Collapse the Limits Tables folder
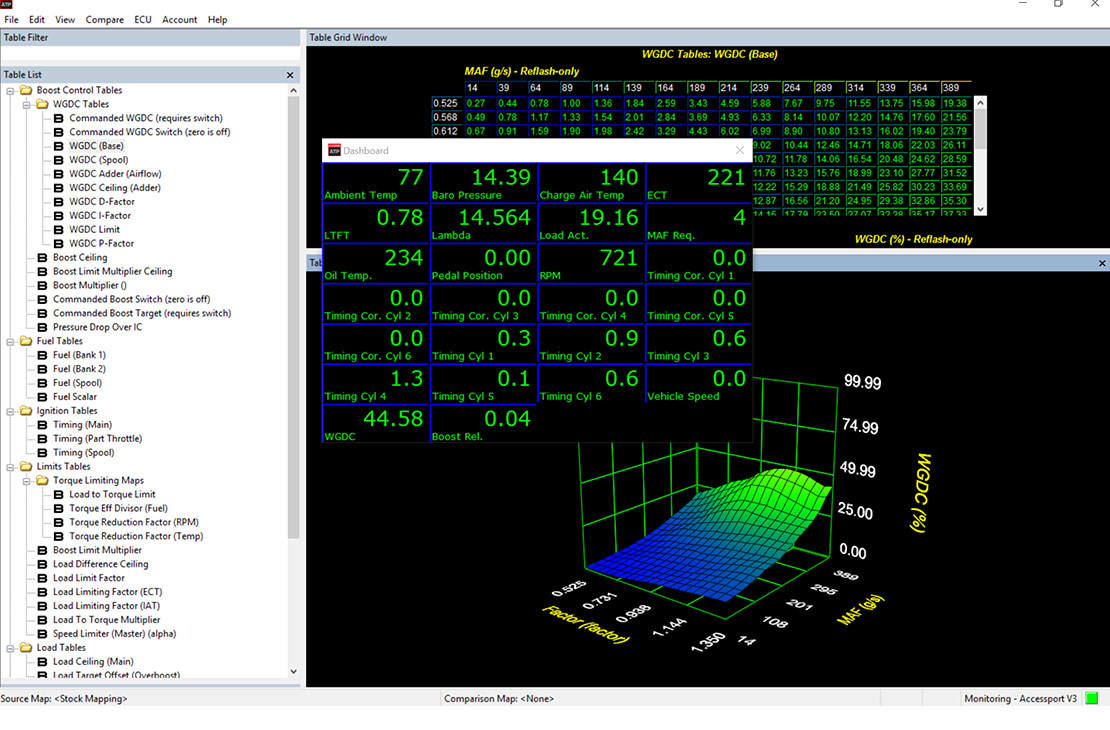The width and height of the screenshot is (1110, 730). tap(11, 467)
